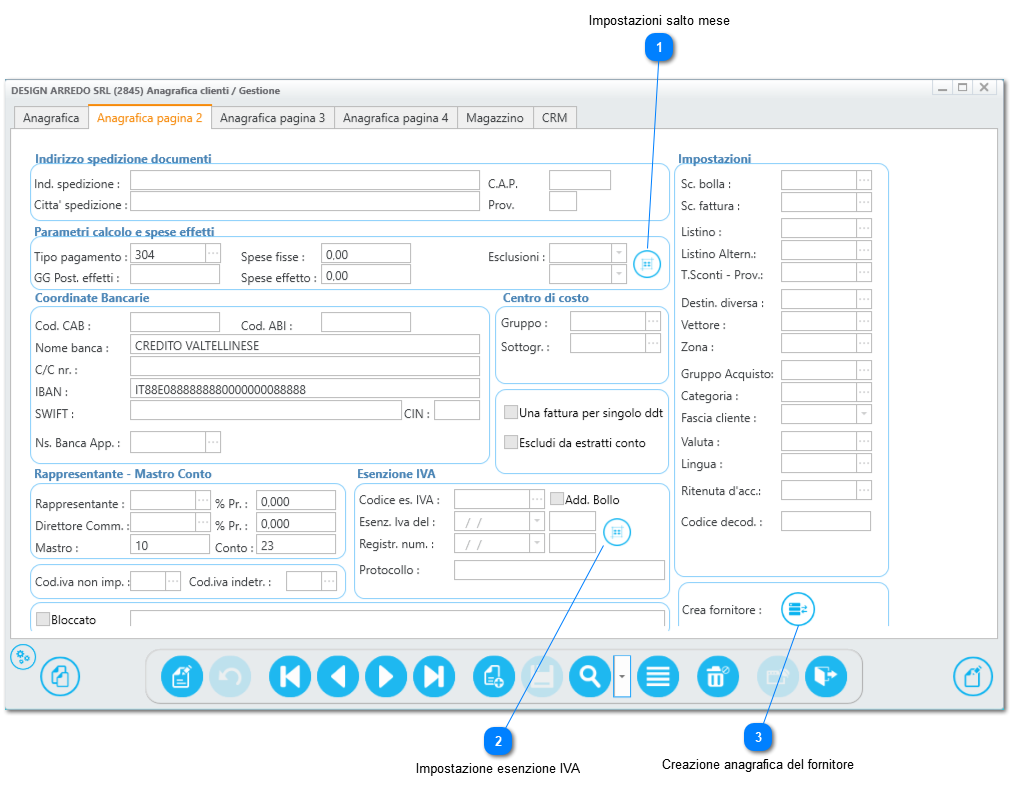This screenshot has width=1013, height=792.
Task: Click the small gears settings icon
Action: tap(23, 657)
